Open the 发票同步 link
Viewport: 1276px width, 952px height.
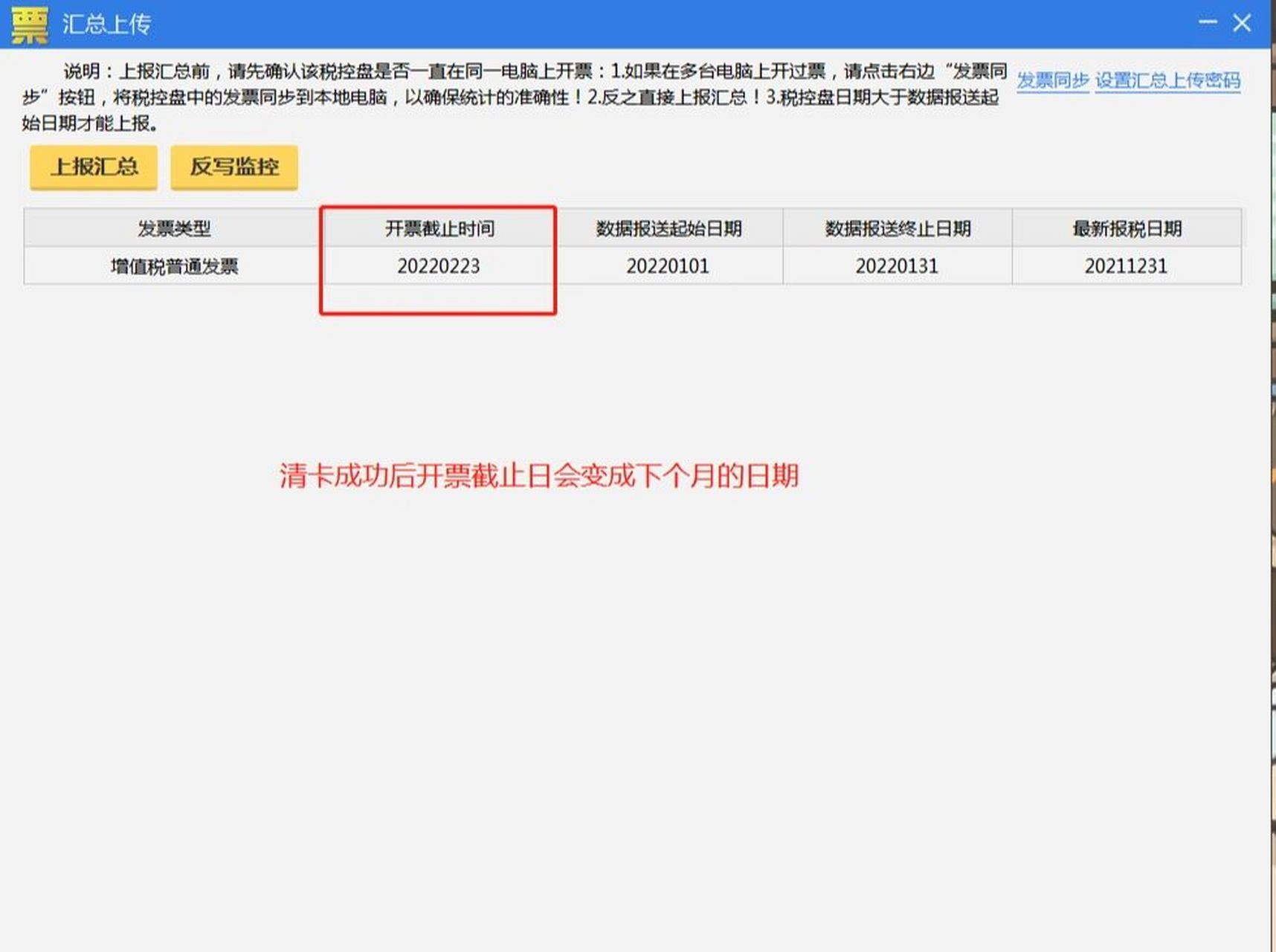point(1052,80)
